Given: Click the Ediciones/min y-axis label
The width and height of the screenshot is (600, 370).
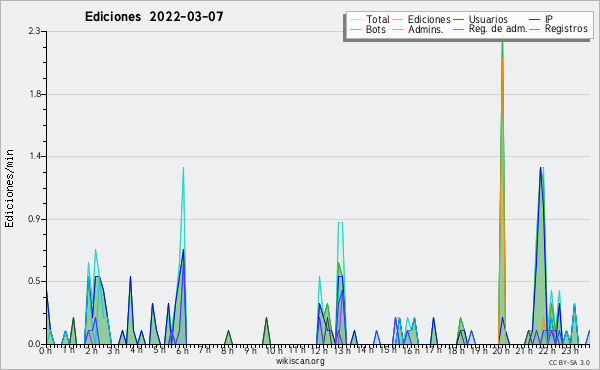Looking at the screenshot, I should (x=9, y=189).
